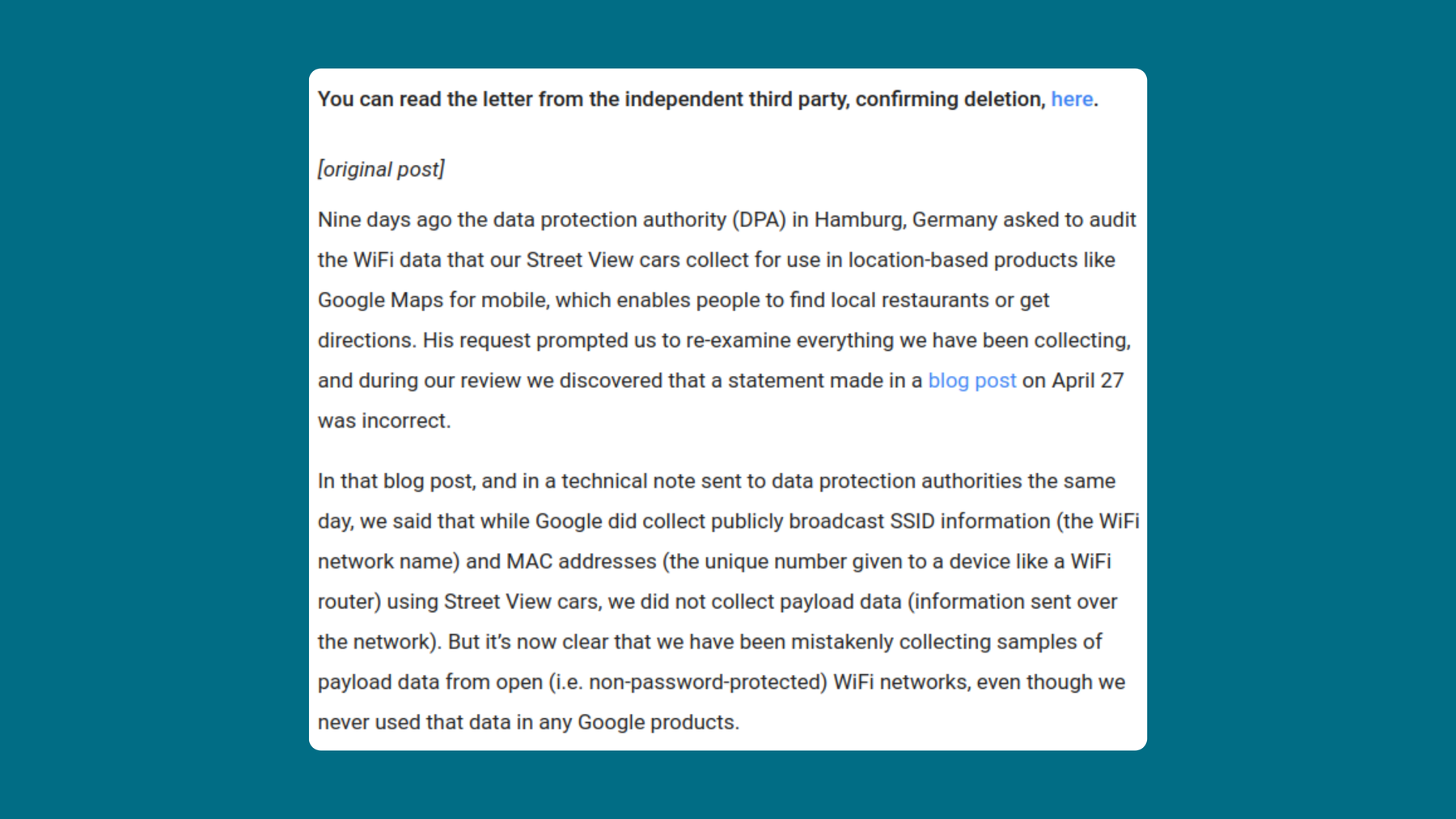Open the 'blog post' hyperlink about April 27

point(972,380)
